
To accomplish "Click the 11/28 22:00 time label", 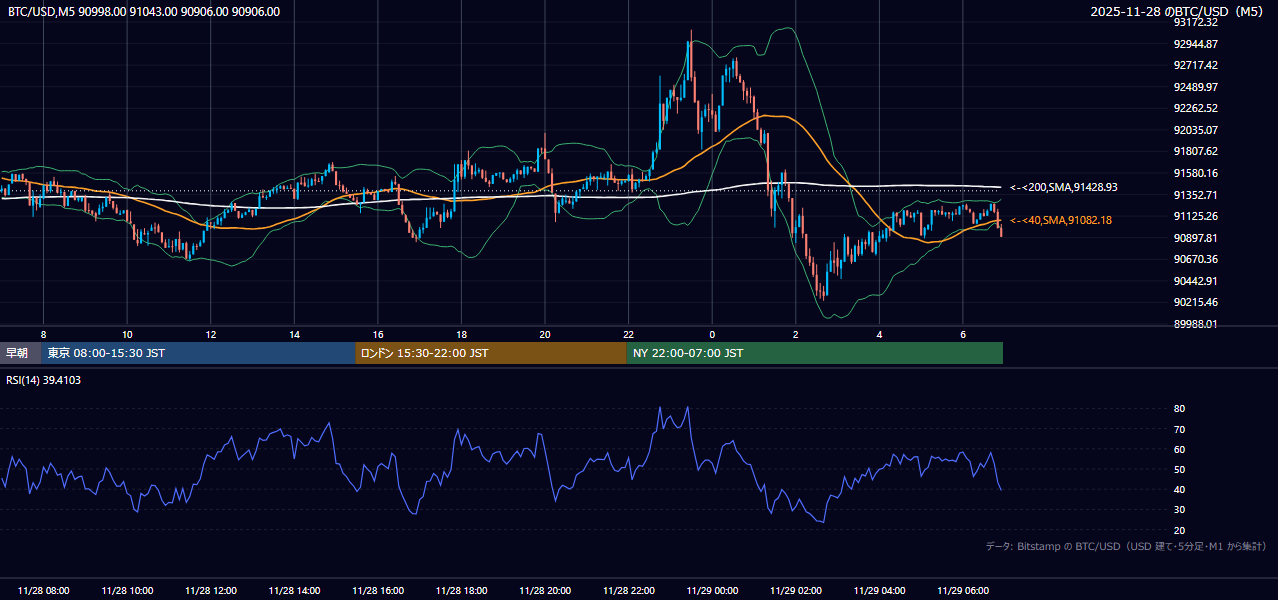I will [628, 591].
